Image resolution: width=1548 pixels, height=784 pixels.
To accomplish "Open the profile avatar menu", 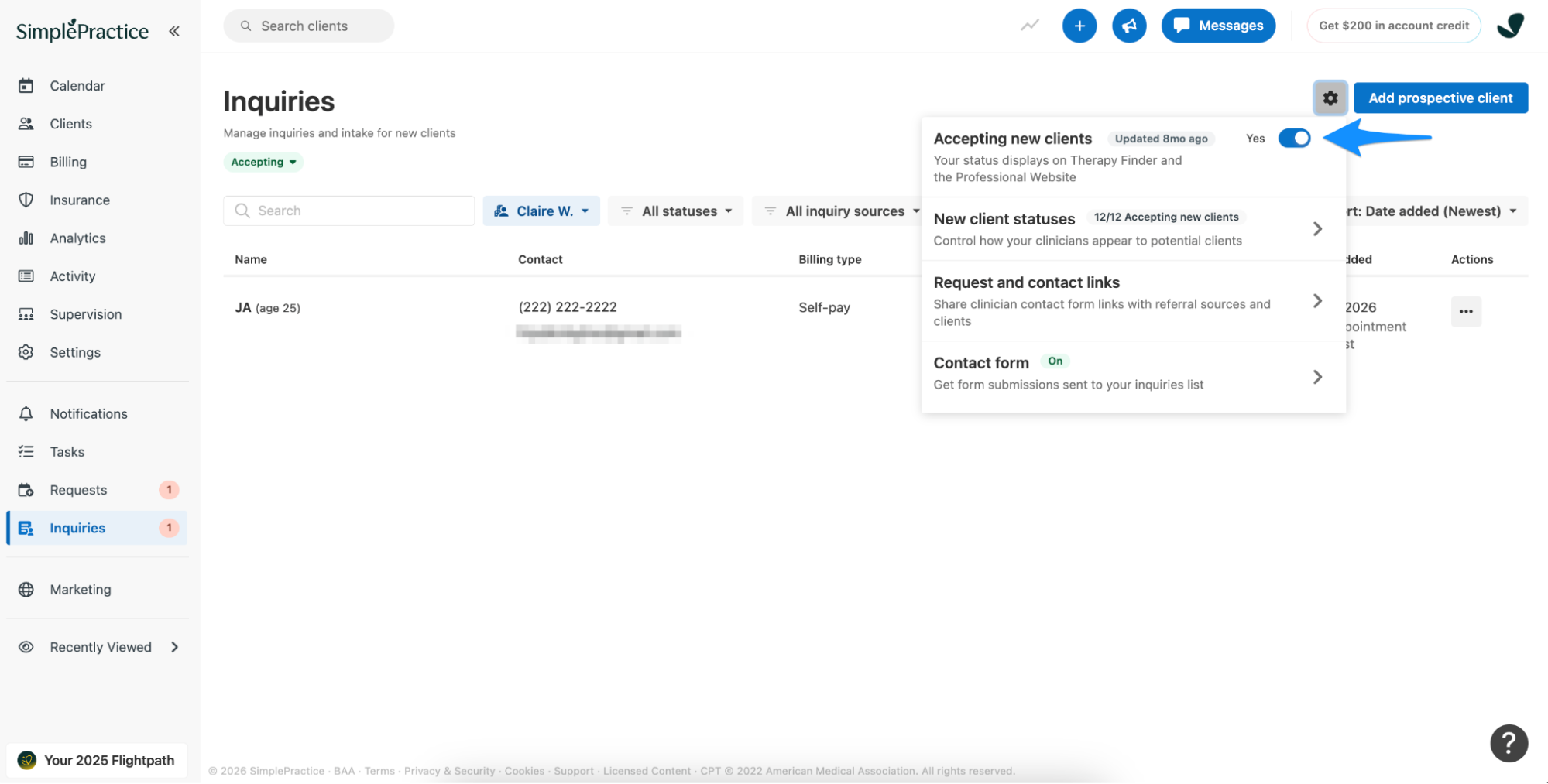I will coord(1510,26).
